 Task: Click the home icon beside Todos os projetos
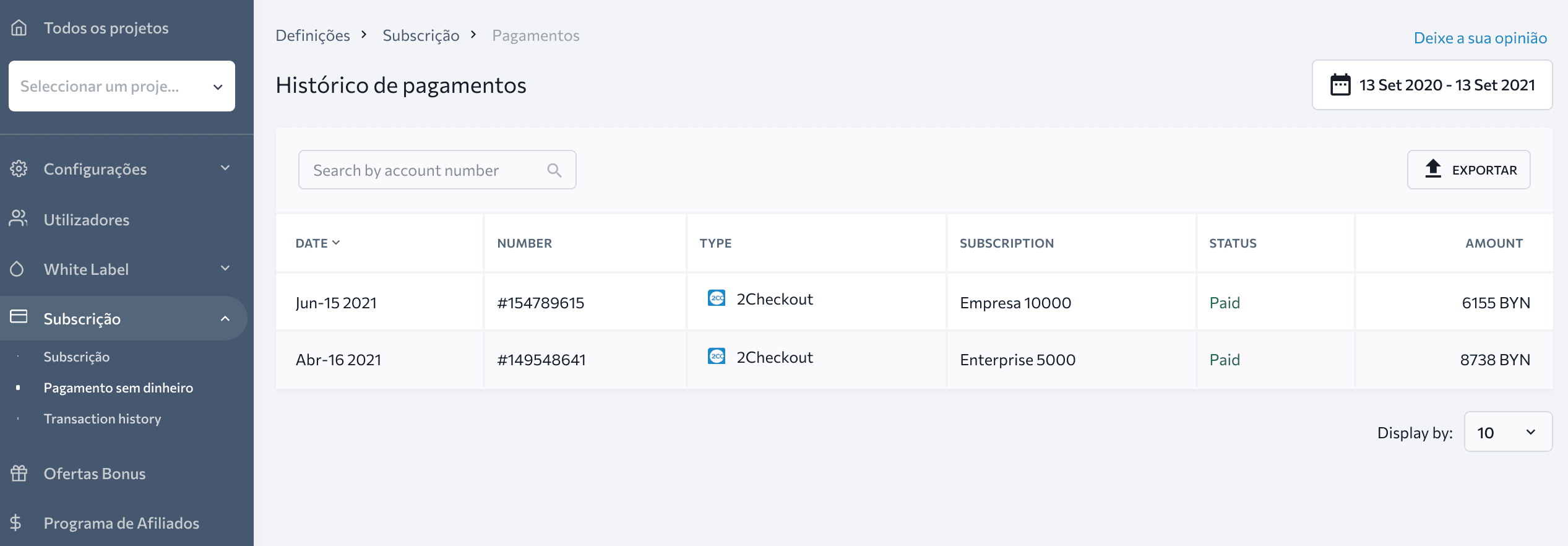19,28
